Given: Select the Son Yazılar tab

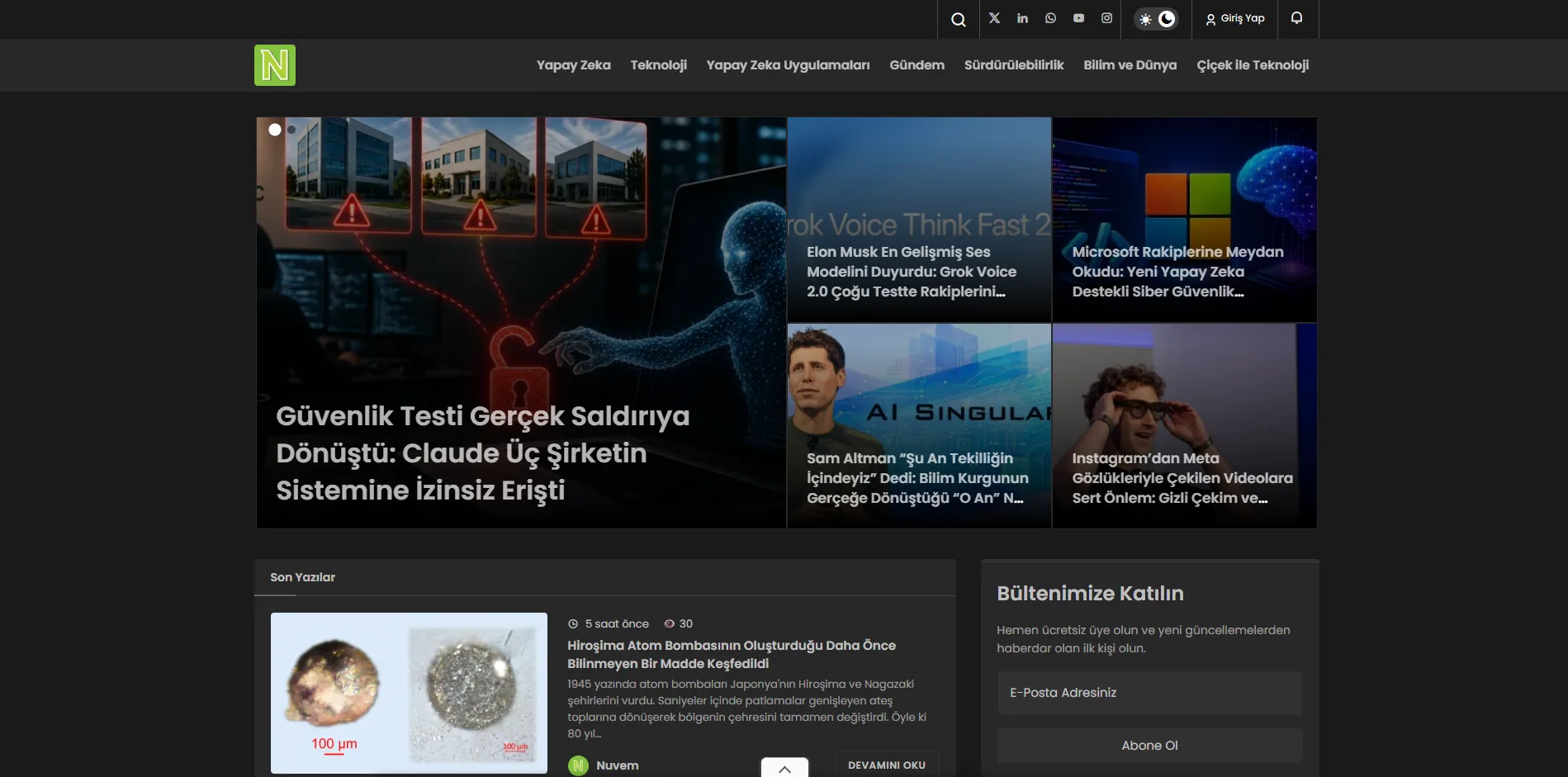Looking at the screenshot, I should [302, 577].
